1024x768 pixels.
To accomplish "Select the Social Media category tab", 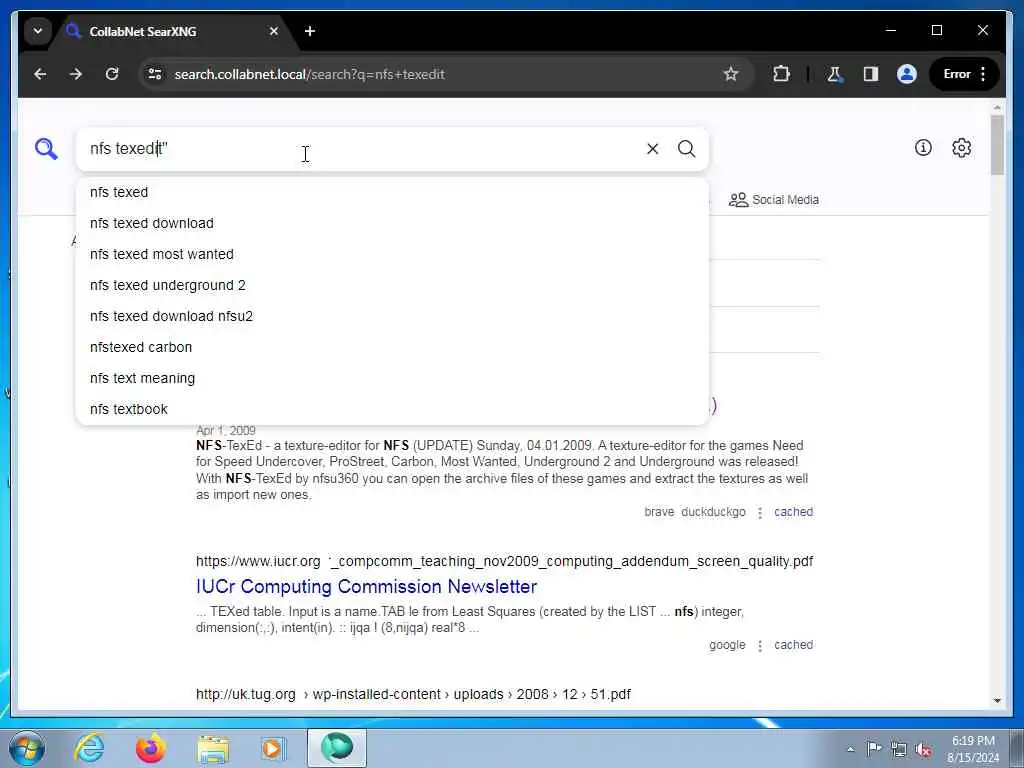I will tap(774, 200).
